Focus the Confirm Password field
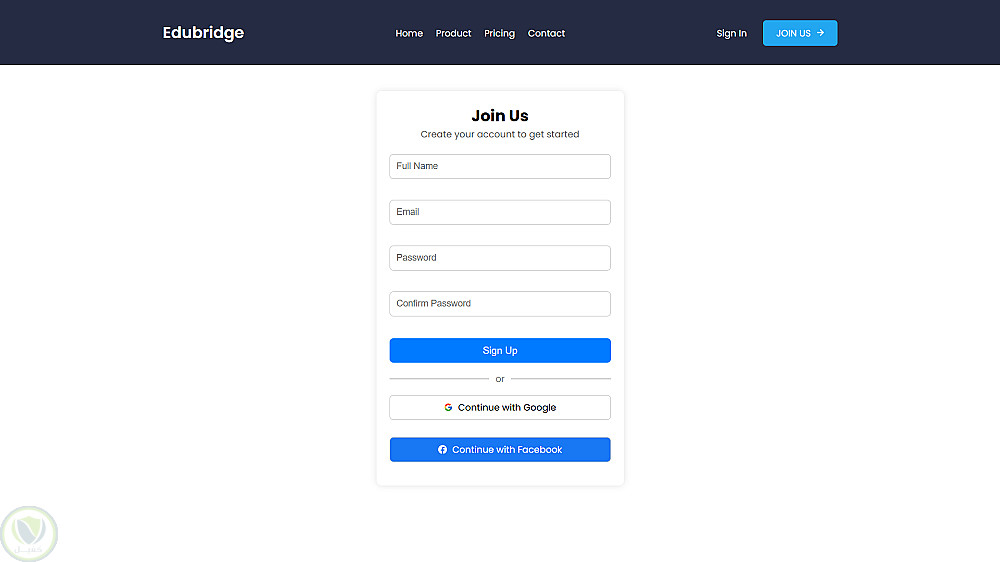 click(500, 304)
